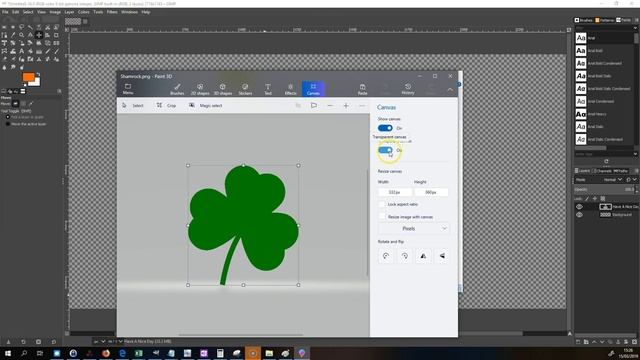Click the zoom out minus icon
Viewport: 640px width, 360px height.
click(x=330, y=105)
